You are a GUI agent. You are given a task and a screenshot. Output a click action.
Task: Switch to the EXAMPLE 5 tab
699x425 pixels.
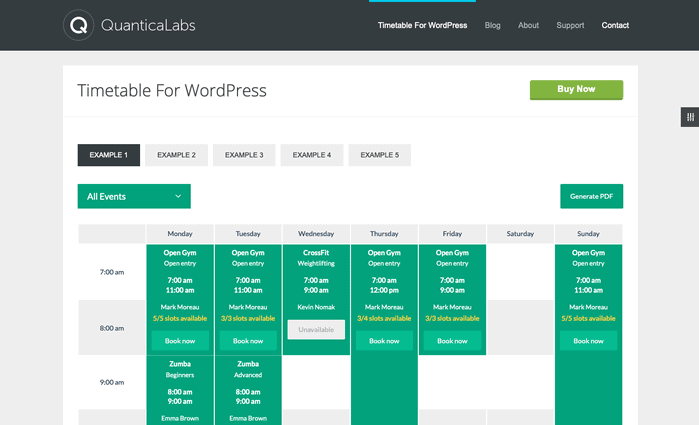click(x=380, y=155)
